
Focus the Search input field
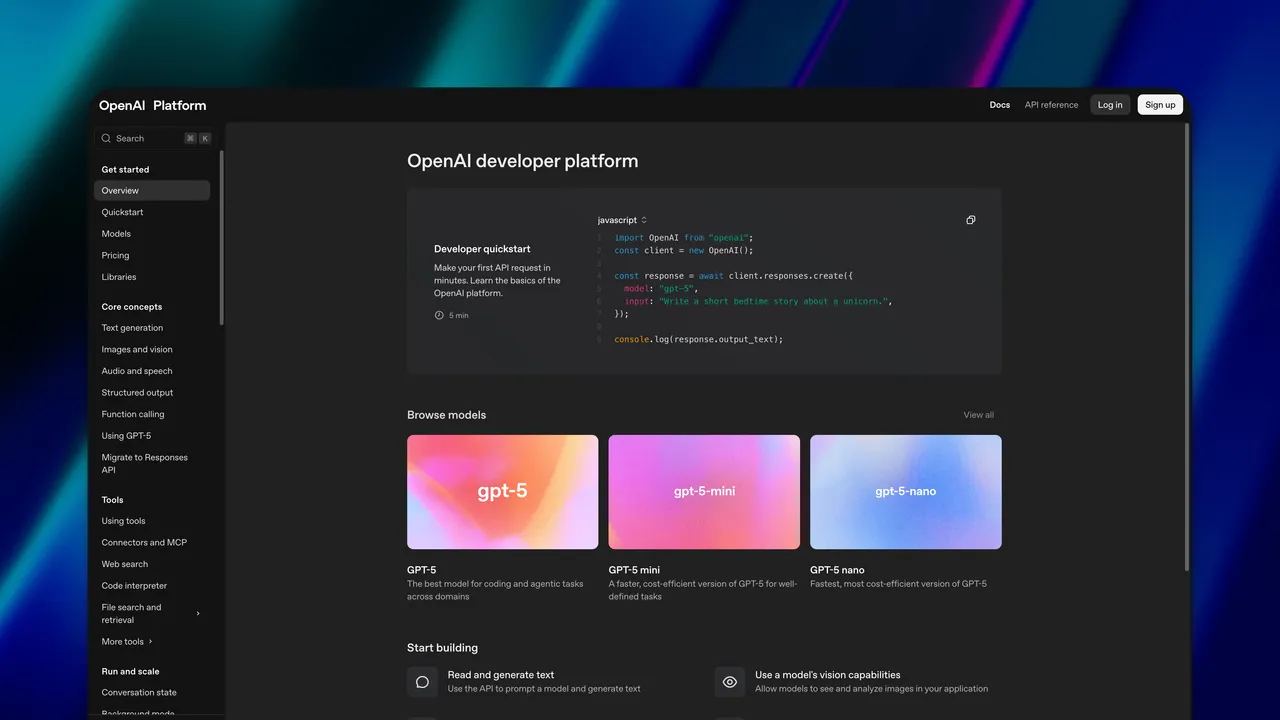[153, 138]
